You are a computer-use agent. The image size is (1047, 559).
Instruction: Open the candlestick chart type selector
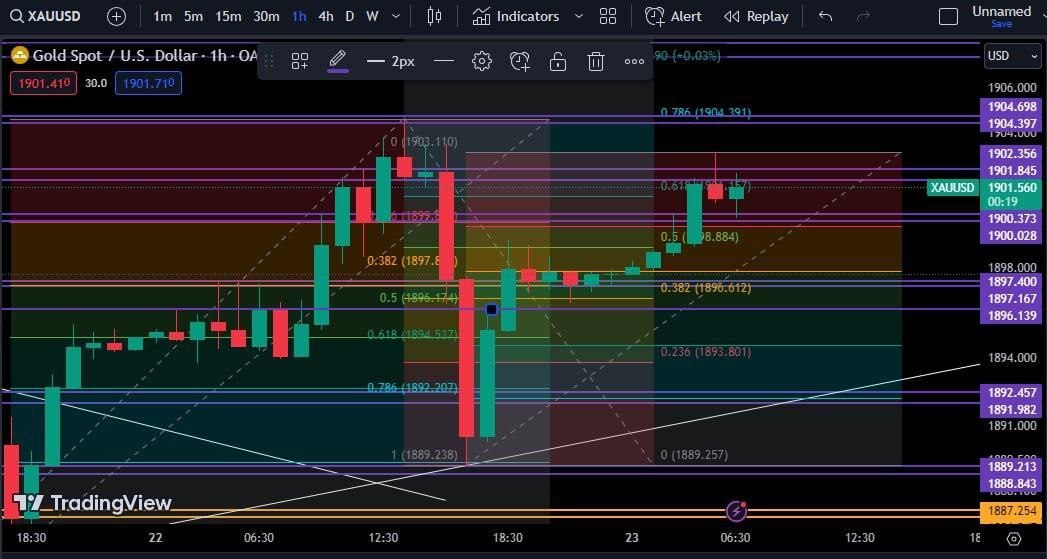coord(434,16)
